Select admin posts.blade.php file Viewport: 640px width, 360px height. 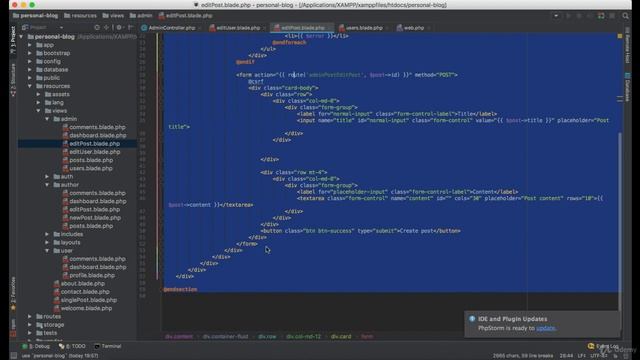point(87,160)
